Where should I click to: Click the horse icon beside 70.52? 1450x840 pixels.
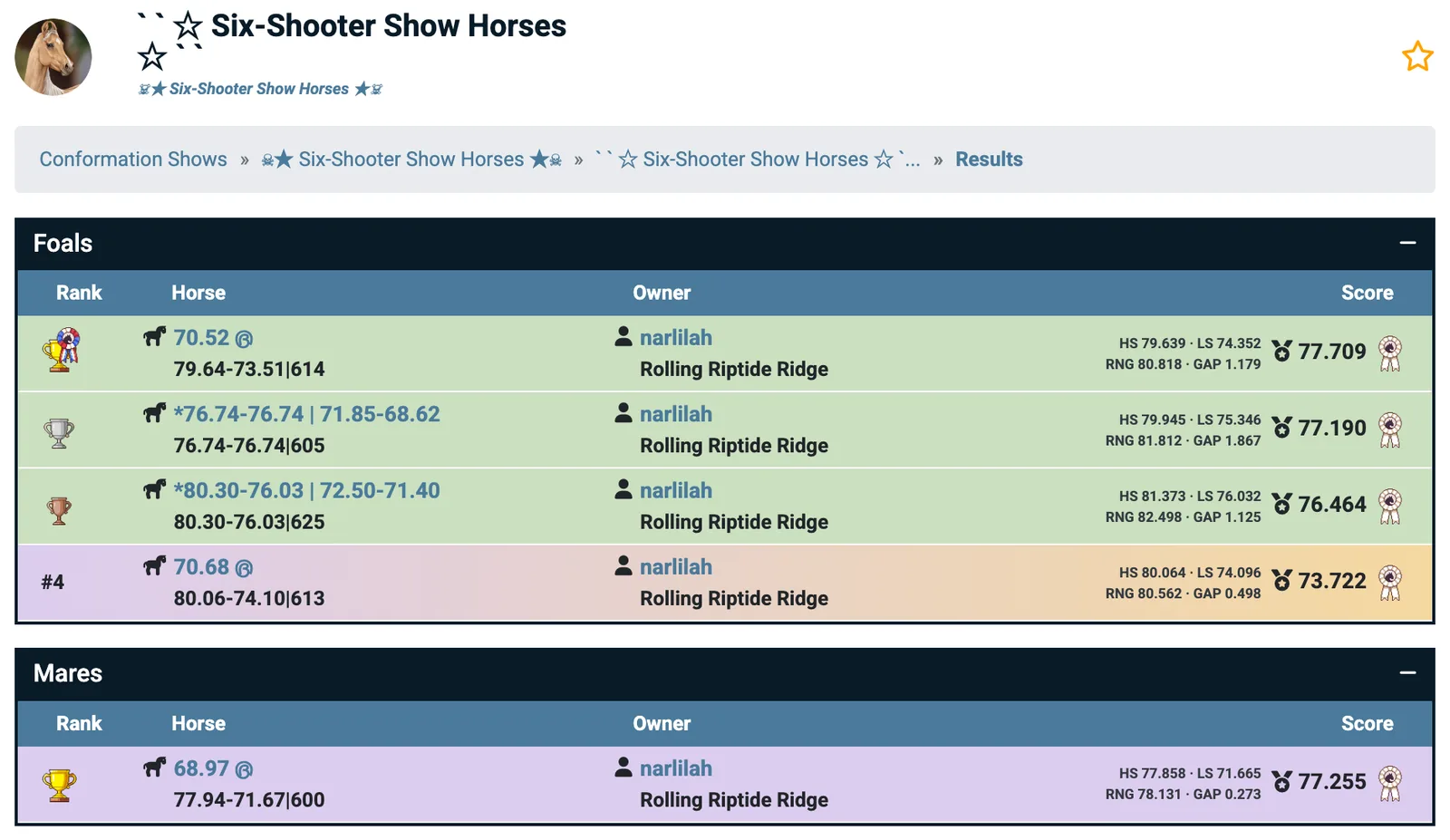coord(155,337)
